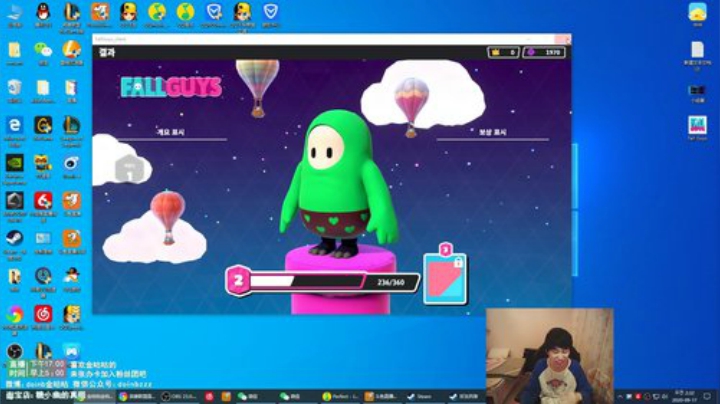
Task: Open the blue game controller desktop icon
Action: point(72,352)
